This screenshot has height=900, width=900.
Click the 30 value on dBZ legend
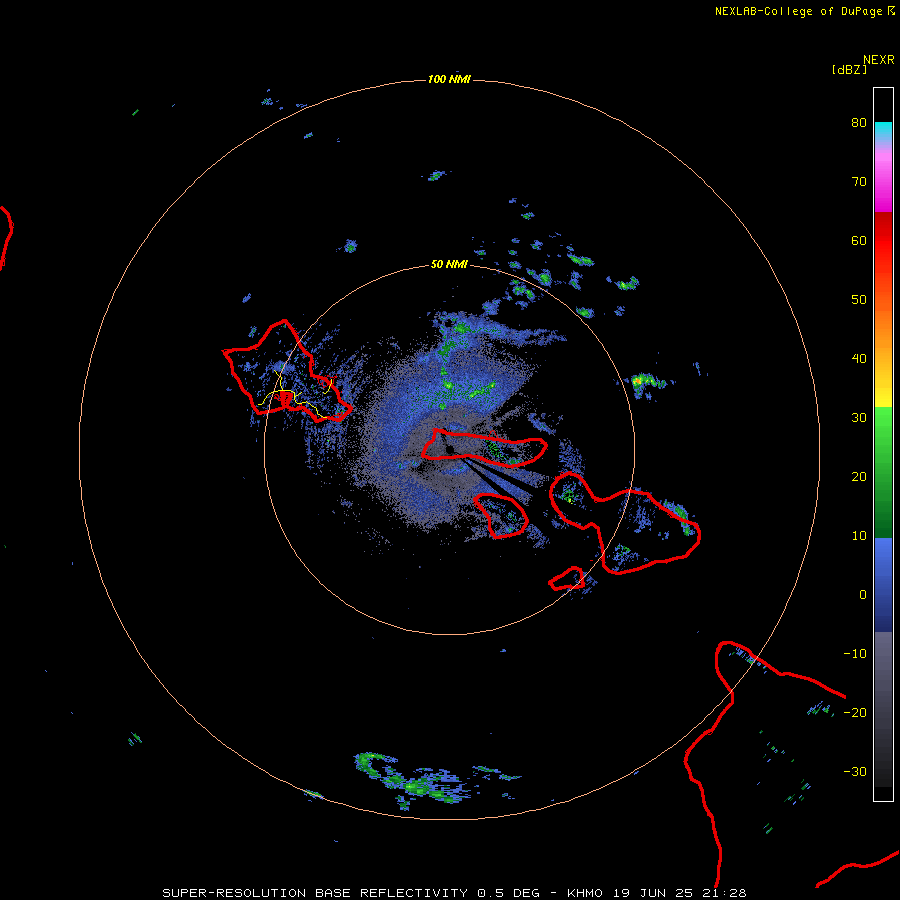(x=859, y=417)
